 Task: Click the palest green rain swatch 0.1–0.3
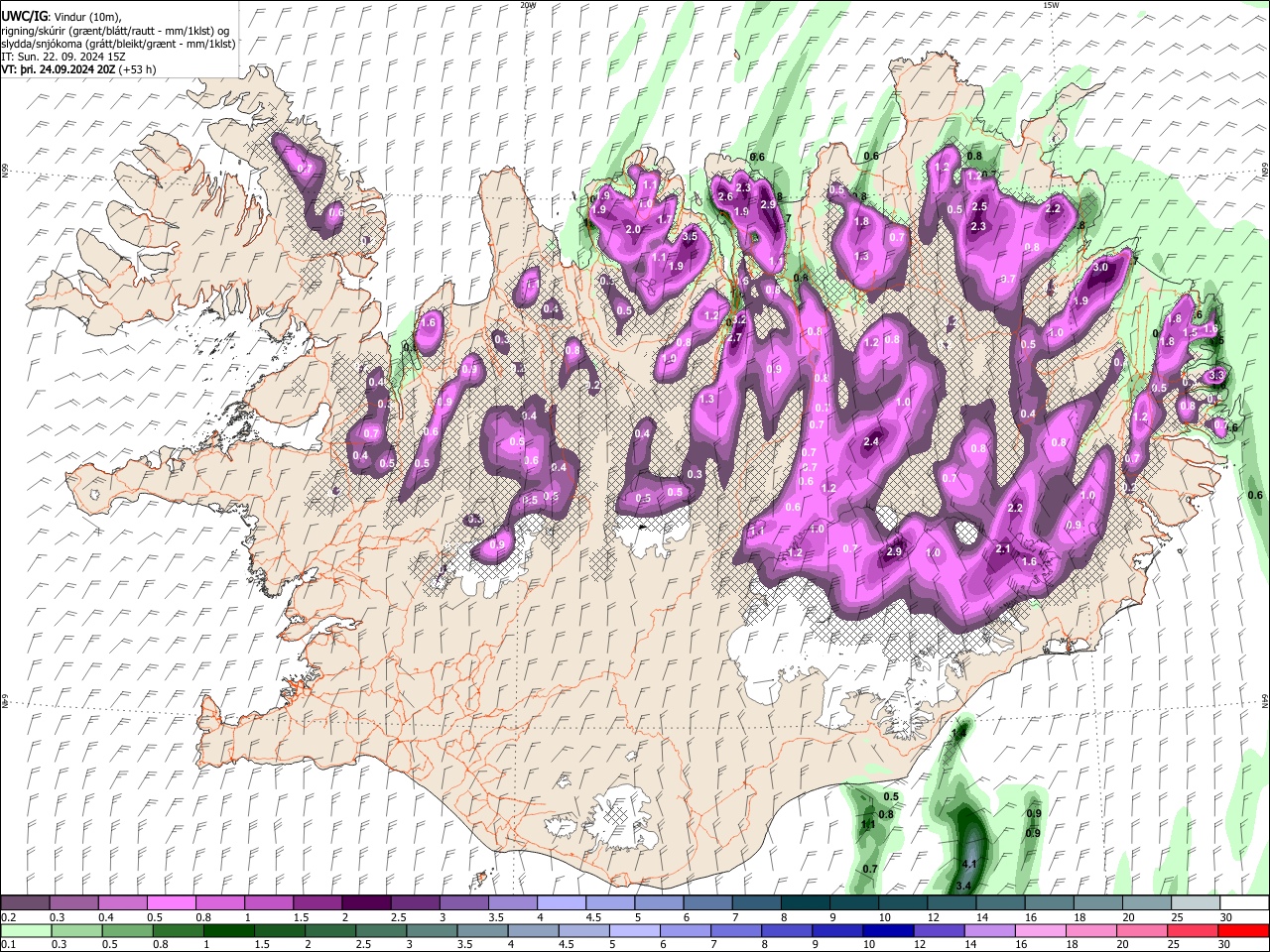tap(26, 930)
